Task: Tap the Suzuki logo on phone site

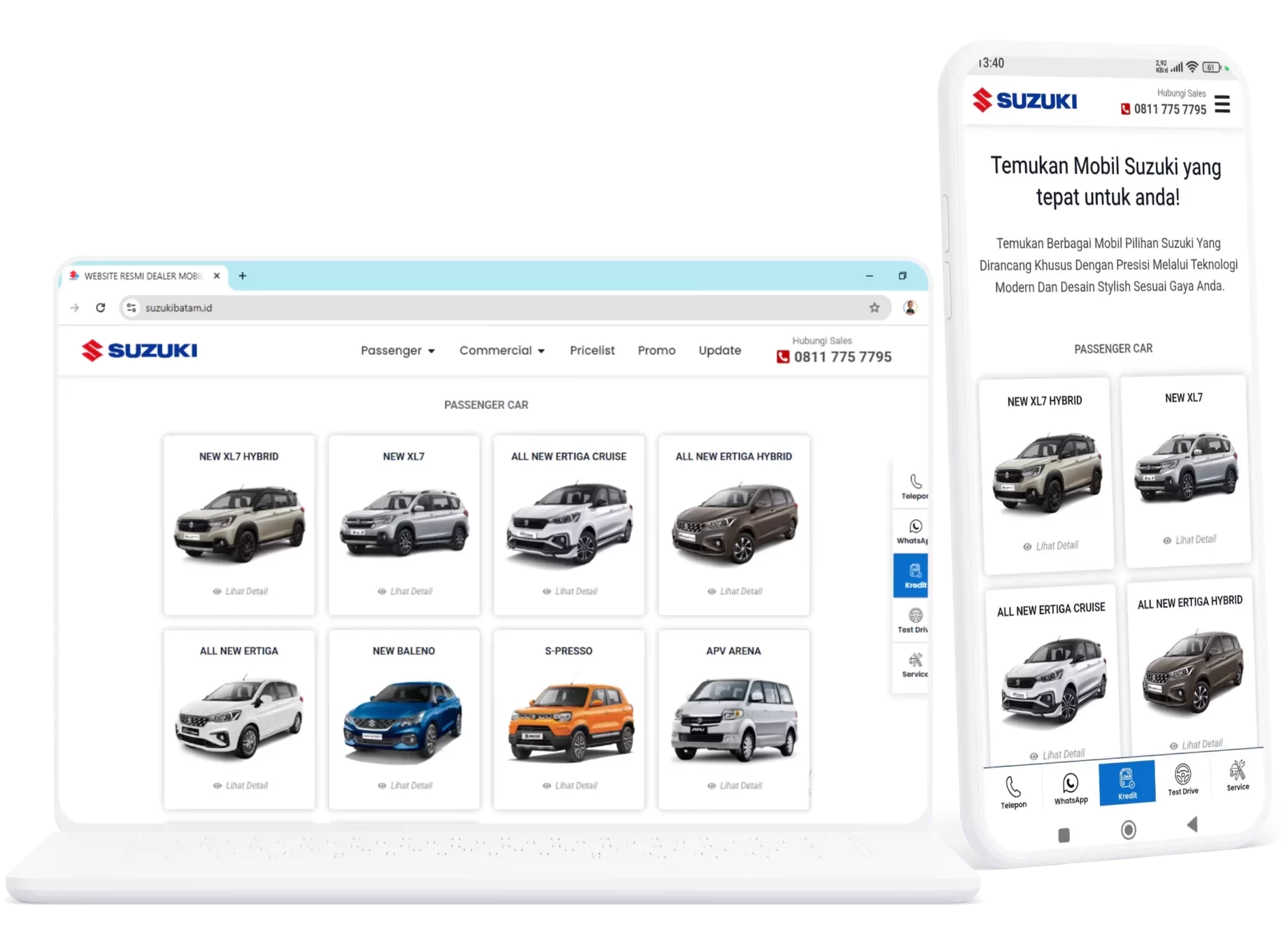Action: coord(1024,100)
